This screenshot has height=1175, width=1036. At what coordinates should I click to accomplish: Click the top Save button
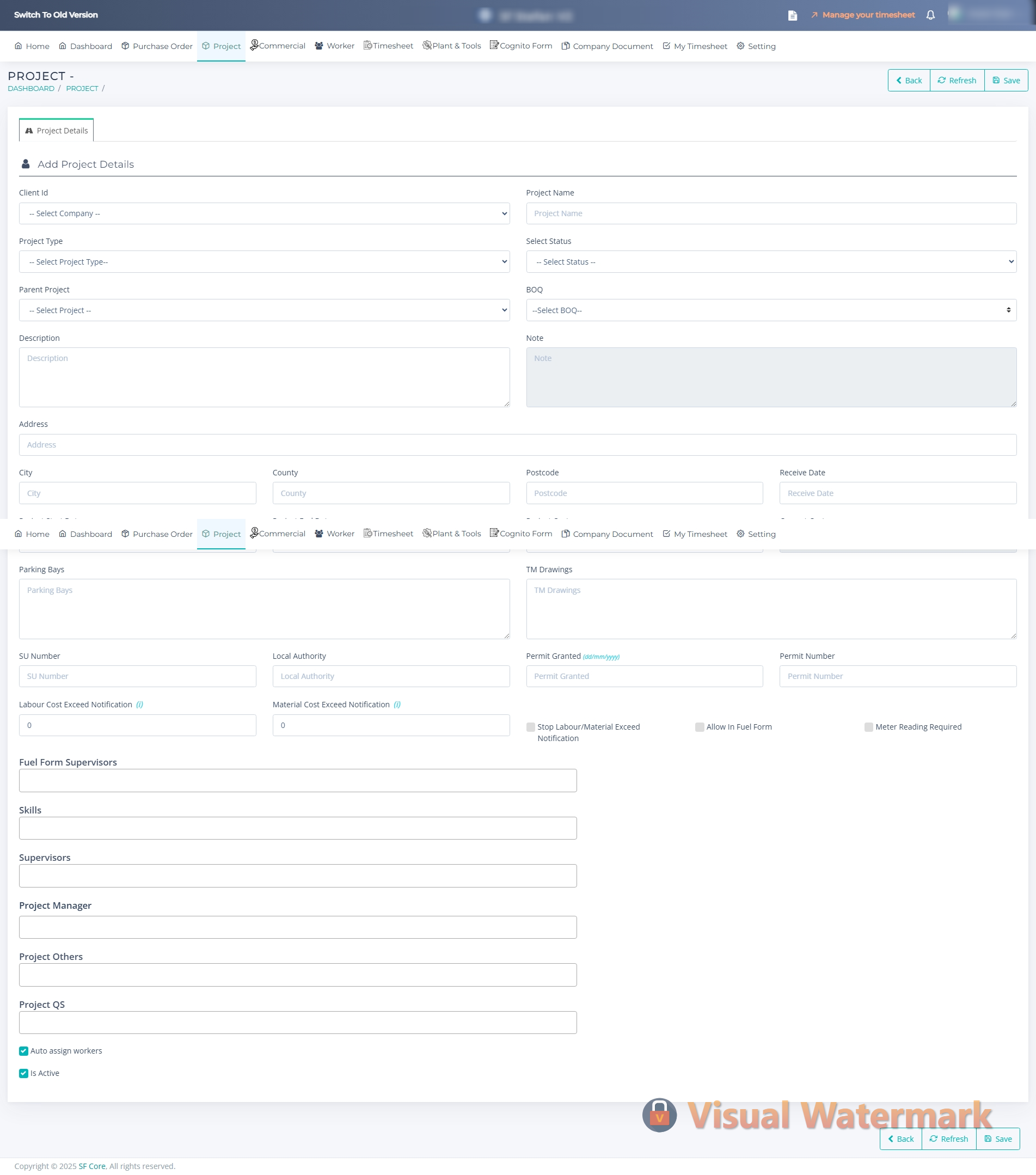pyautogui.click(x=1006, y=81)
